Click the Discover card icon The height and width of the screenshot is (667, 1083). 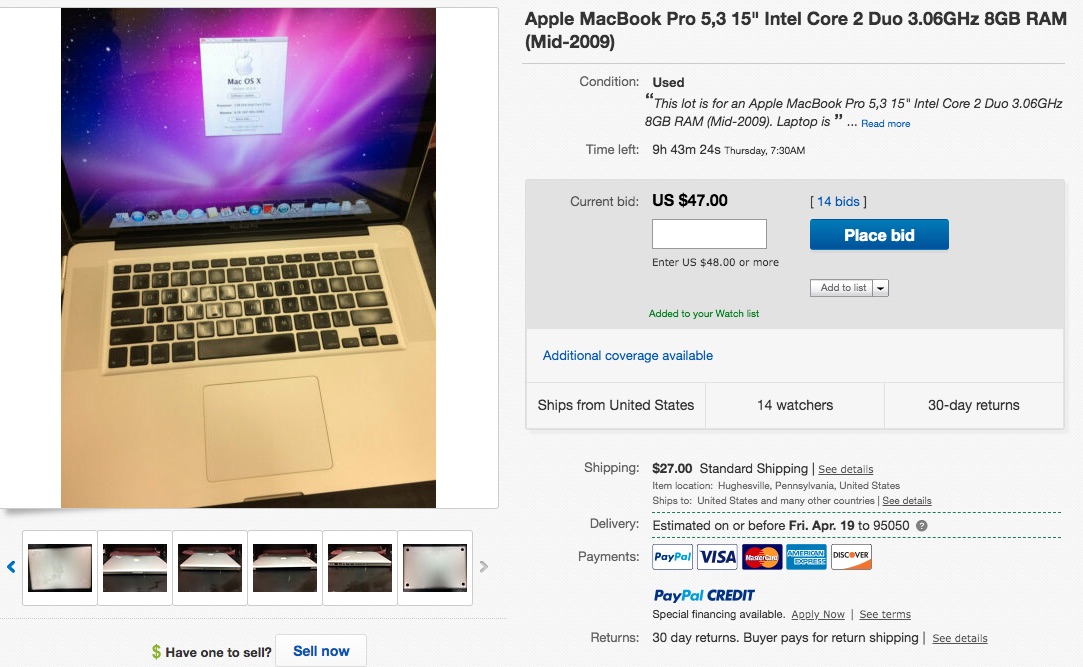pyautogui.click(x=851, y=557)
